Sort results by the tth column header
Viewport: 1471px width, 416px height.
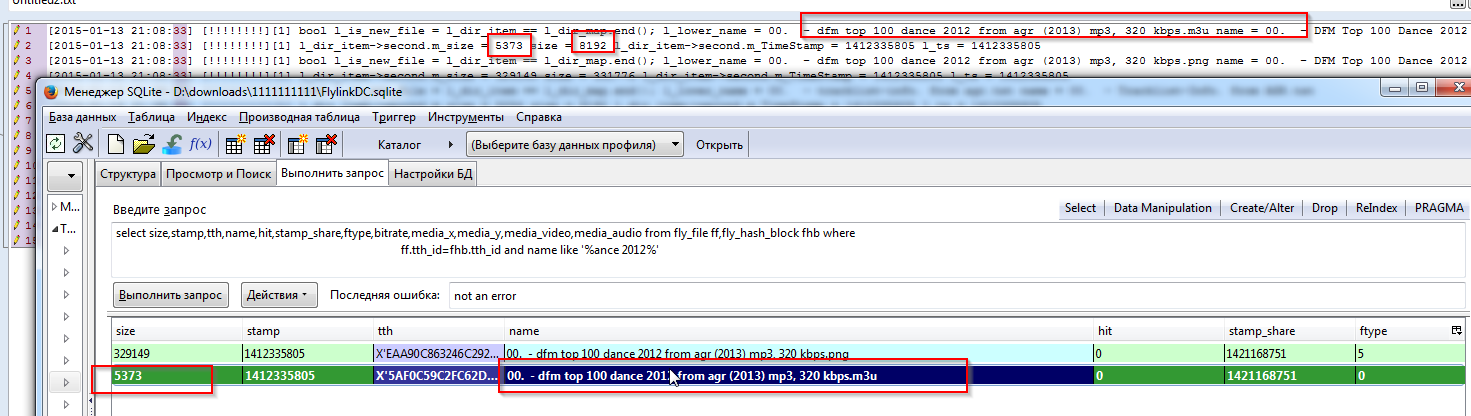439,331
